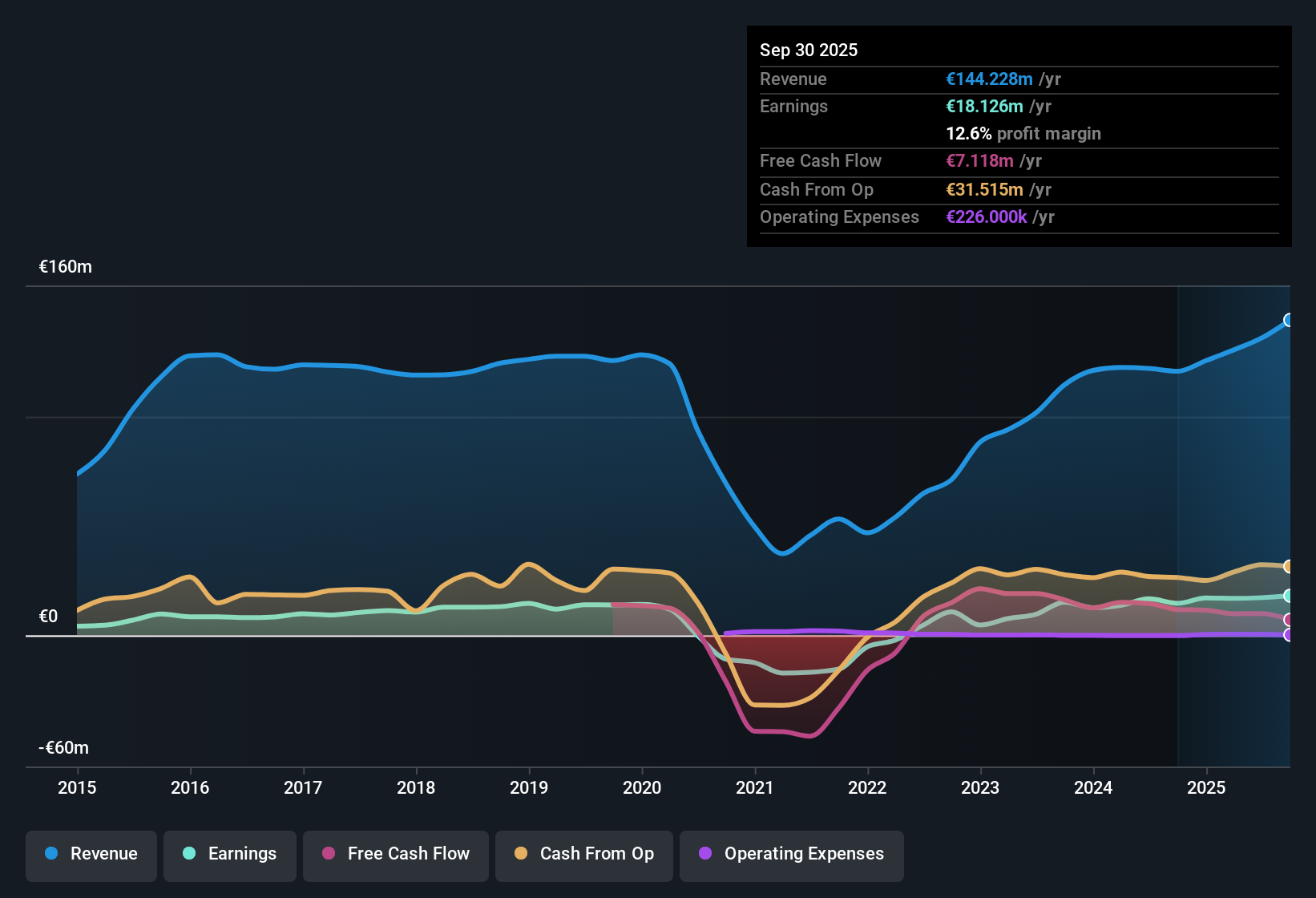1316x898 pixels.
Task: Click the blue Revenue legend dot
Action: 50,854
